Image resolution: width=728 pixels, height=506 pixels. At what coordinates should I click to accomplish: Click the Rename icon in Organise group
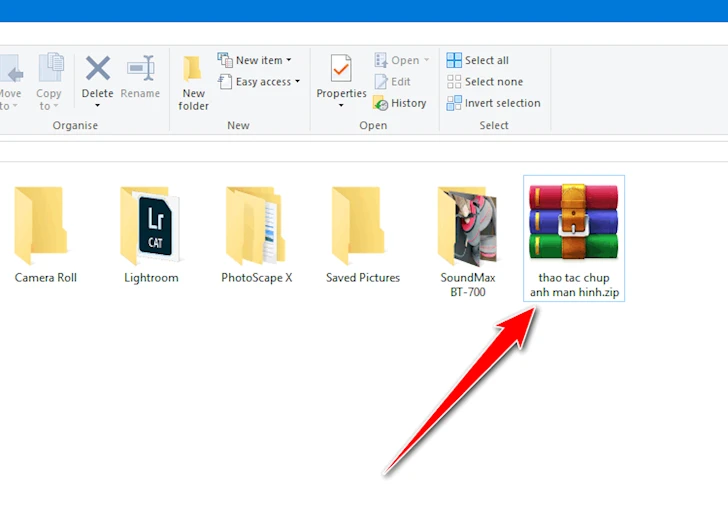tap(140, 68)
